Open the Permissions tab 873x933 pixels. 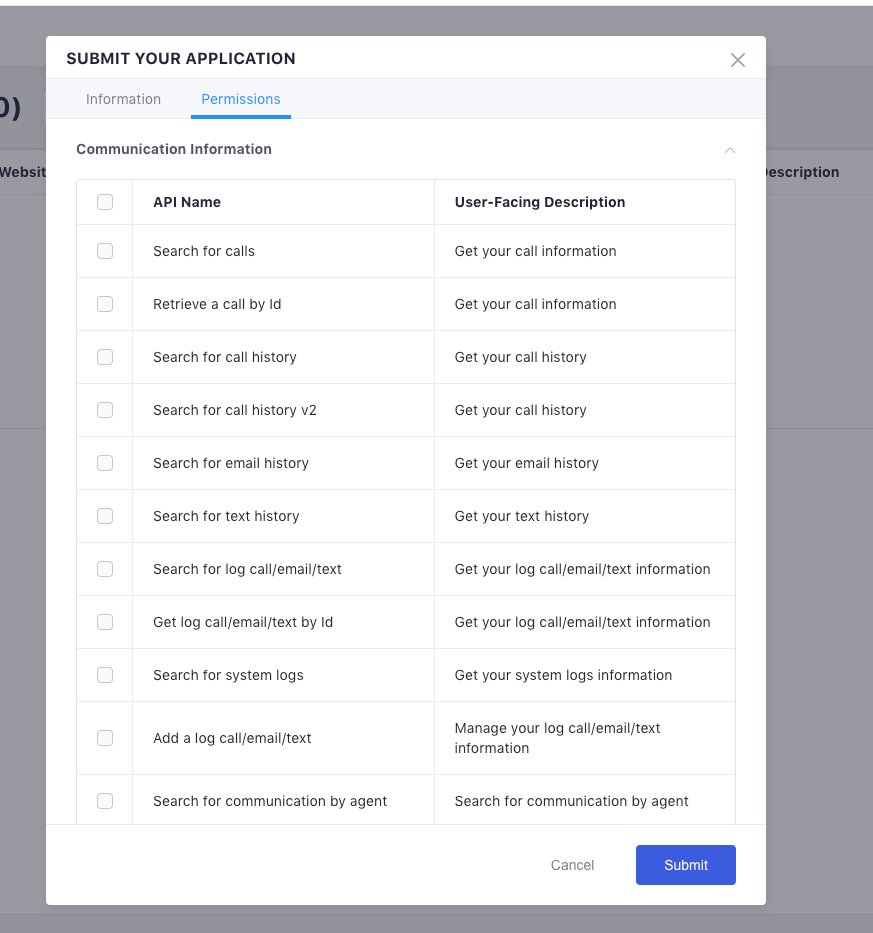point(240,99)
